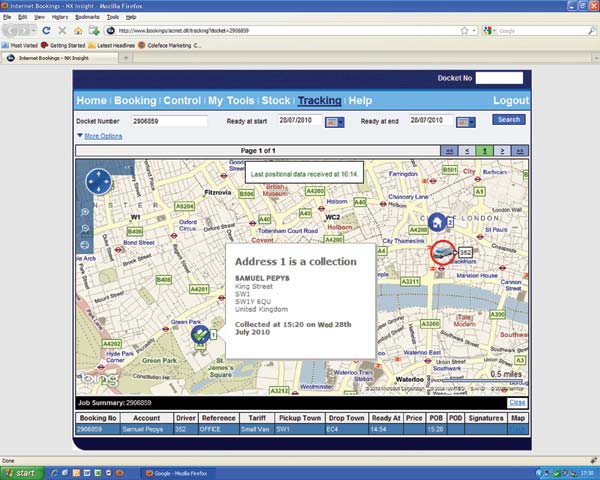Open the address bar history dropdown arrow
Image resolution: width=600 pixels, height=480 pixels.
click(x=474, y=31)
